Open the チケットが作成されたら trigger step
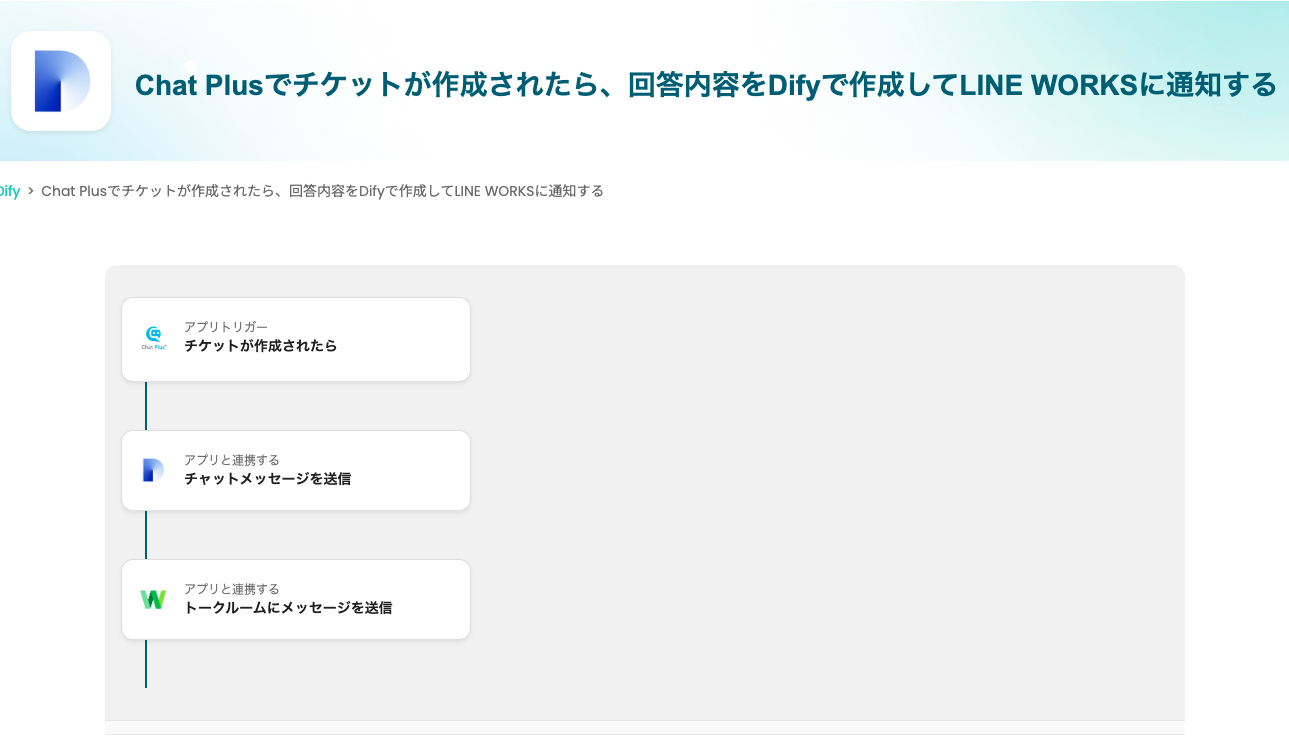 point(296,339)
